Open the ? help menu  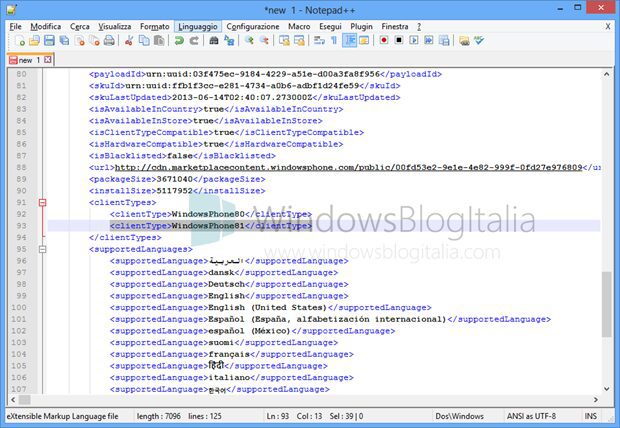click(419, 27)
